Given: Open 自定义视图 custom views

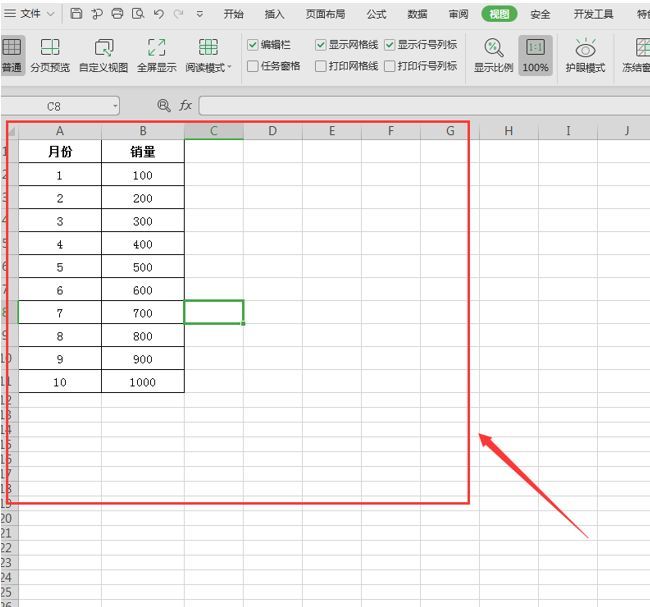Looking at the screenshot, I should 104,55.
